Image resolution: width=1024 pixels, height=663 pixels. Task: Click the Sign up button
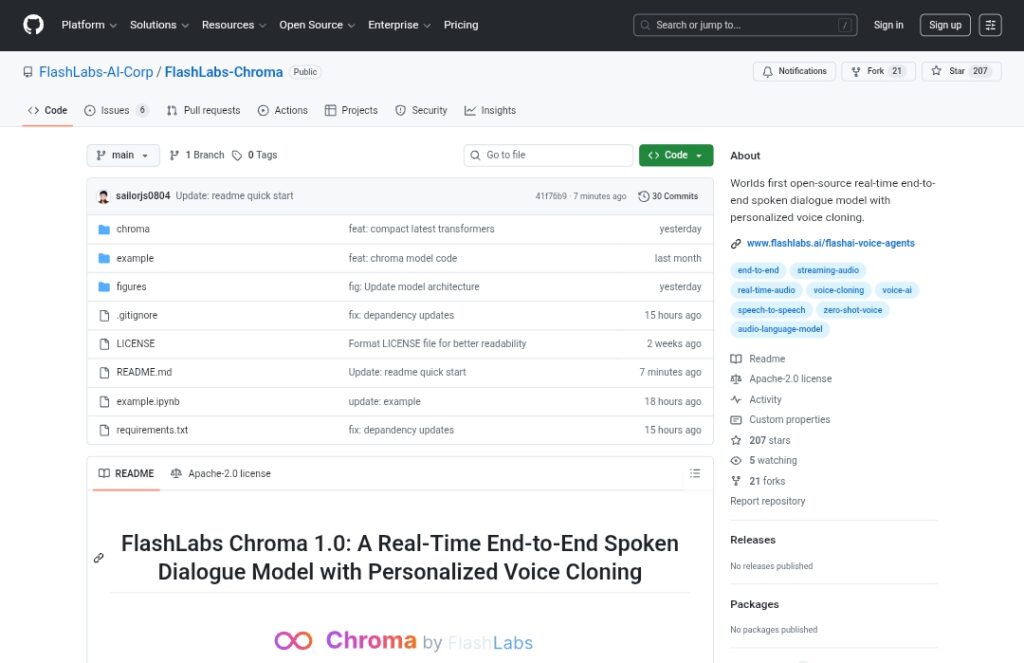(x=944, y=25)
